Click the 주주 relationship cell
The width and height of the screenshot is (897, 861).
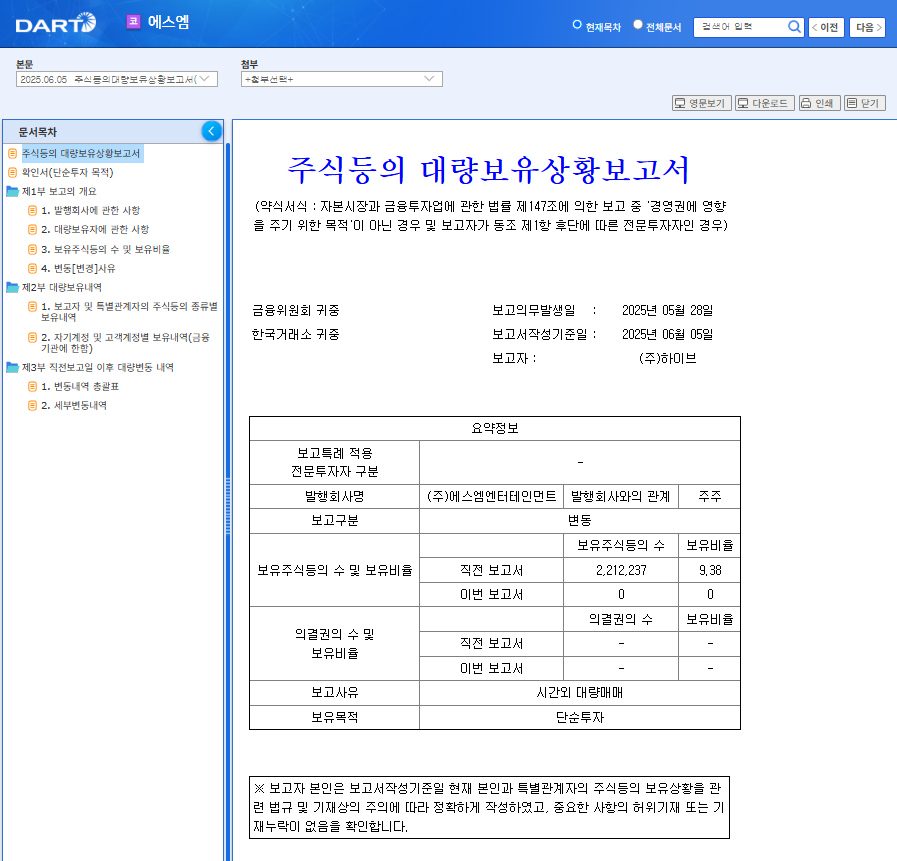click(709, 497)
